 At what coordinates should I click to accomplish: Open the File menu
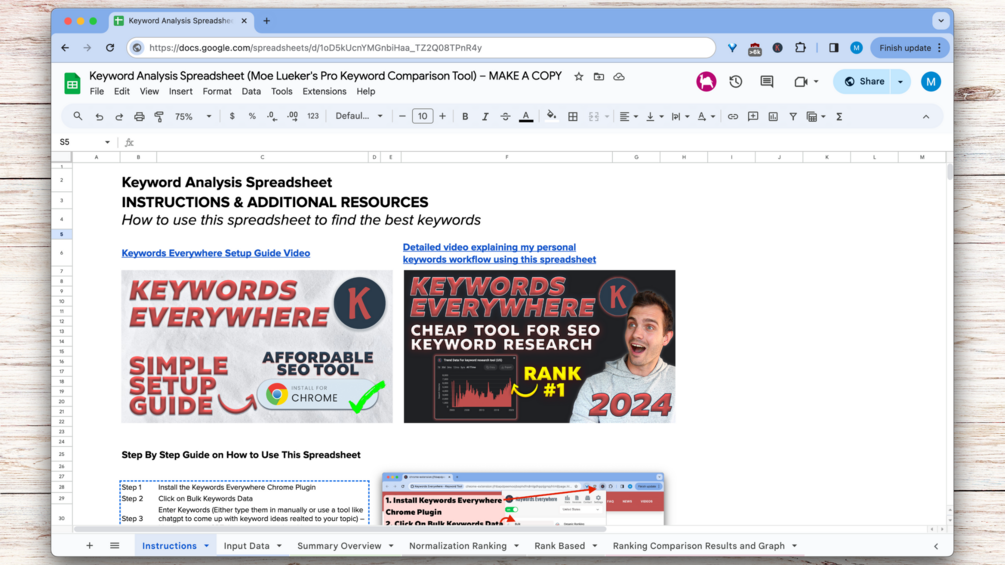97,92
